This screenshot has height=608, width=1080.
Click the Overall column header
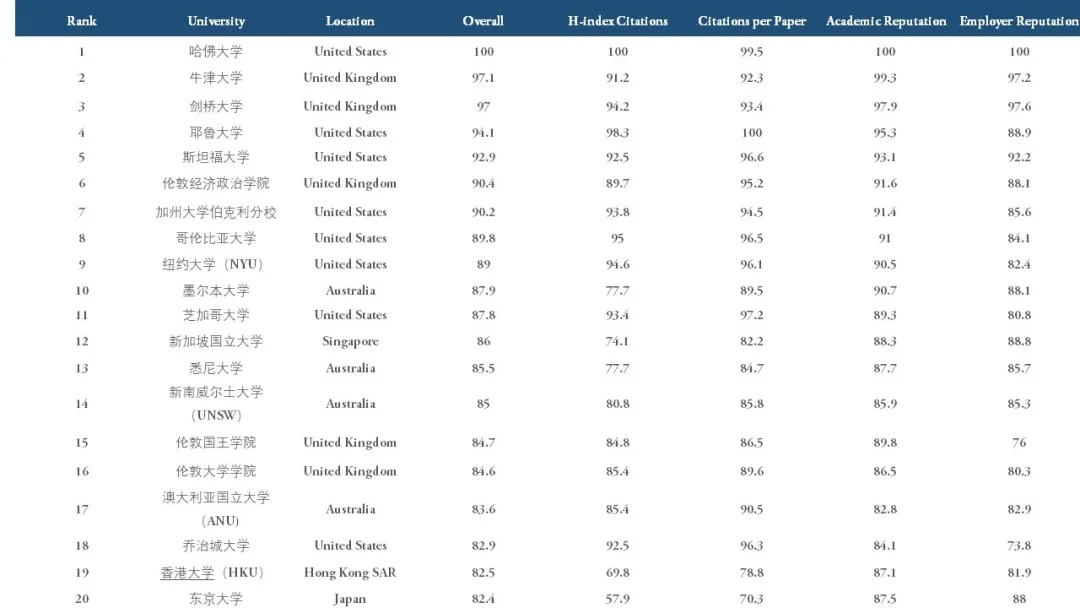483,21
